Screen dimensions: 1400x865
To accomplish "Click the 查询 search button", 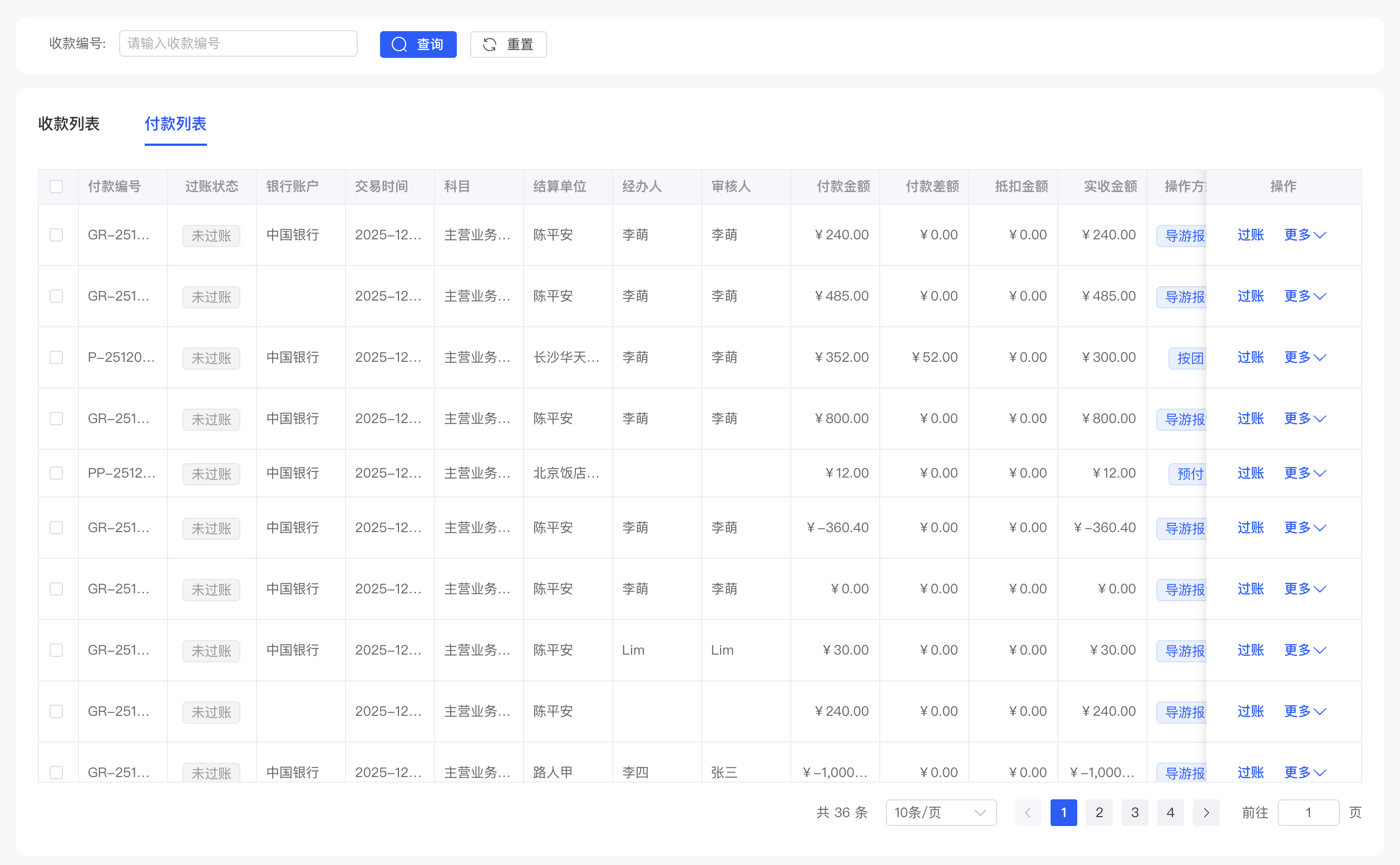I will [418, 44].
